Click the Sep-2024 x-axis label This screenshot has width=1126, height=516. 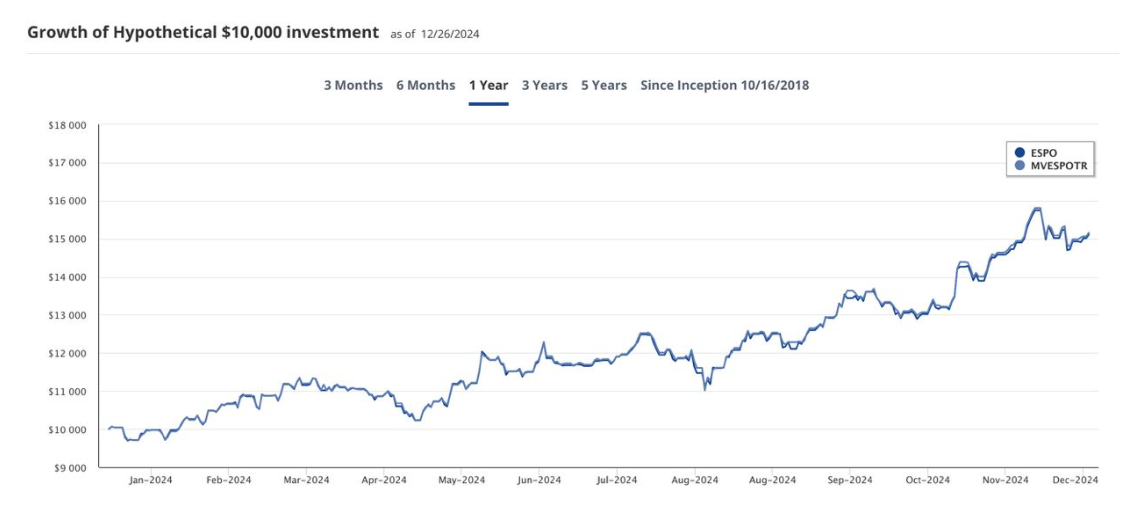850,480
